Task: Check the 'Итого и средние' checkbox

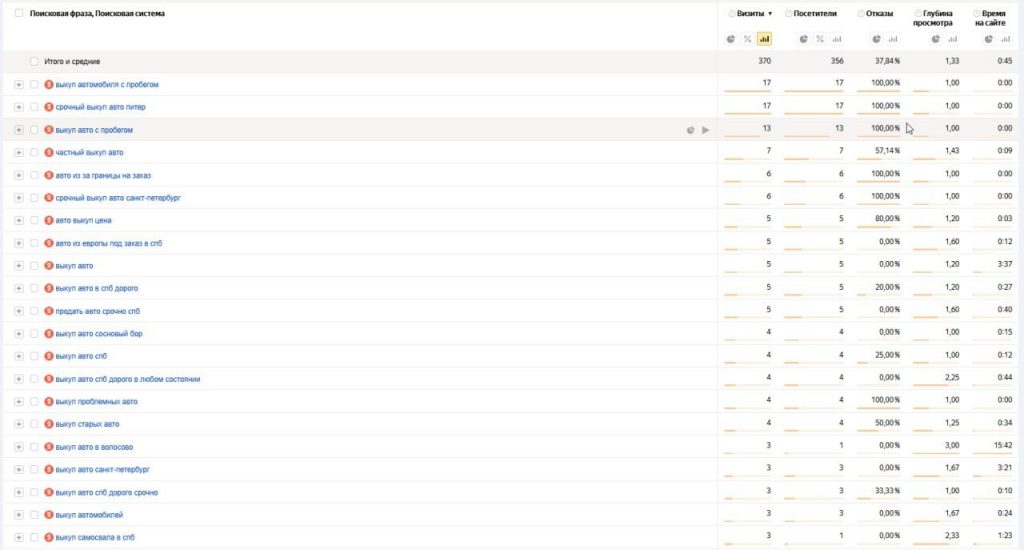Action: click(34, 62)
